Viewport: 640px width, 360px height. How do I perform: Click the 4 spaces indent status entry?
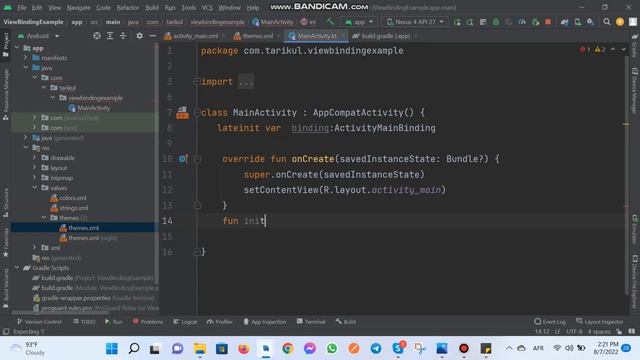(599, 331)
